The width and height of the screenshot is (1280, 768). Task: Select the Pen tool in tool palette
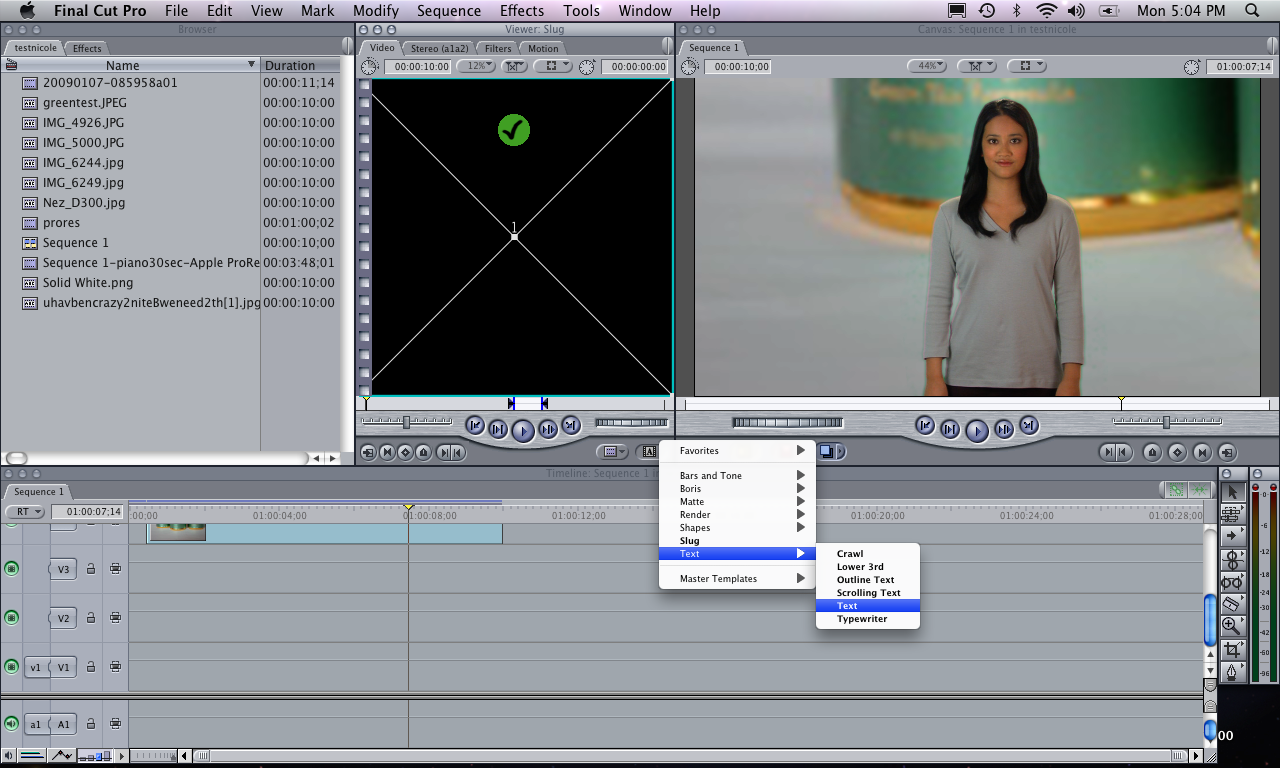point(1232,672)
